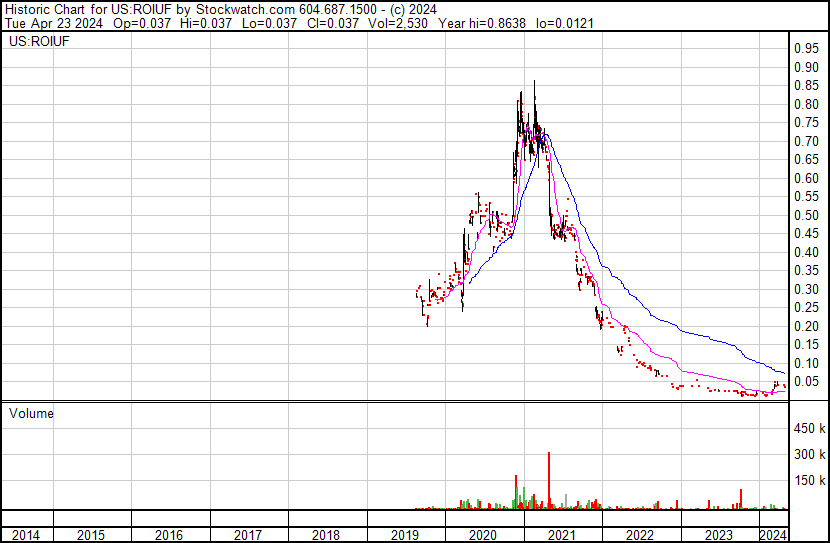Click the 0.85 price axis label
Screen dimensions: 830x543
(806, 86)
